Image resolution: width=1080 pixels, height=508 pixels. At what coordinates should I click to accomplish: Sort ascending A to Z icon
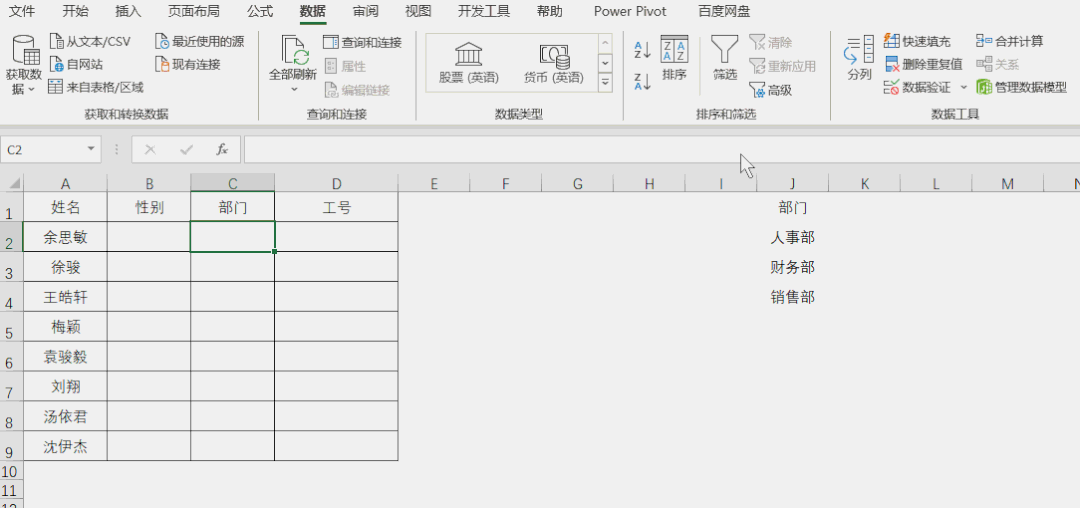(x=643, y=50)
